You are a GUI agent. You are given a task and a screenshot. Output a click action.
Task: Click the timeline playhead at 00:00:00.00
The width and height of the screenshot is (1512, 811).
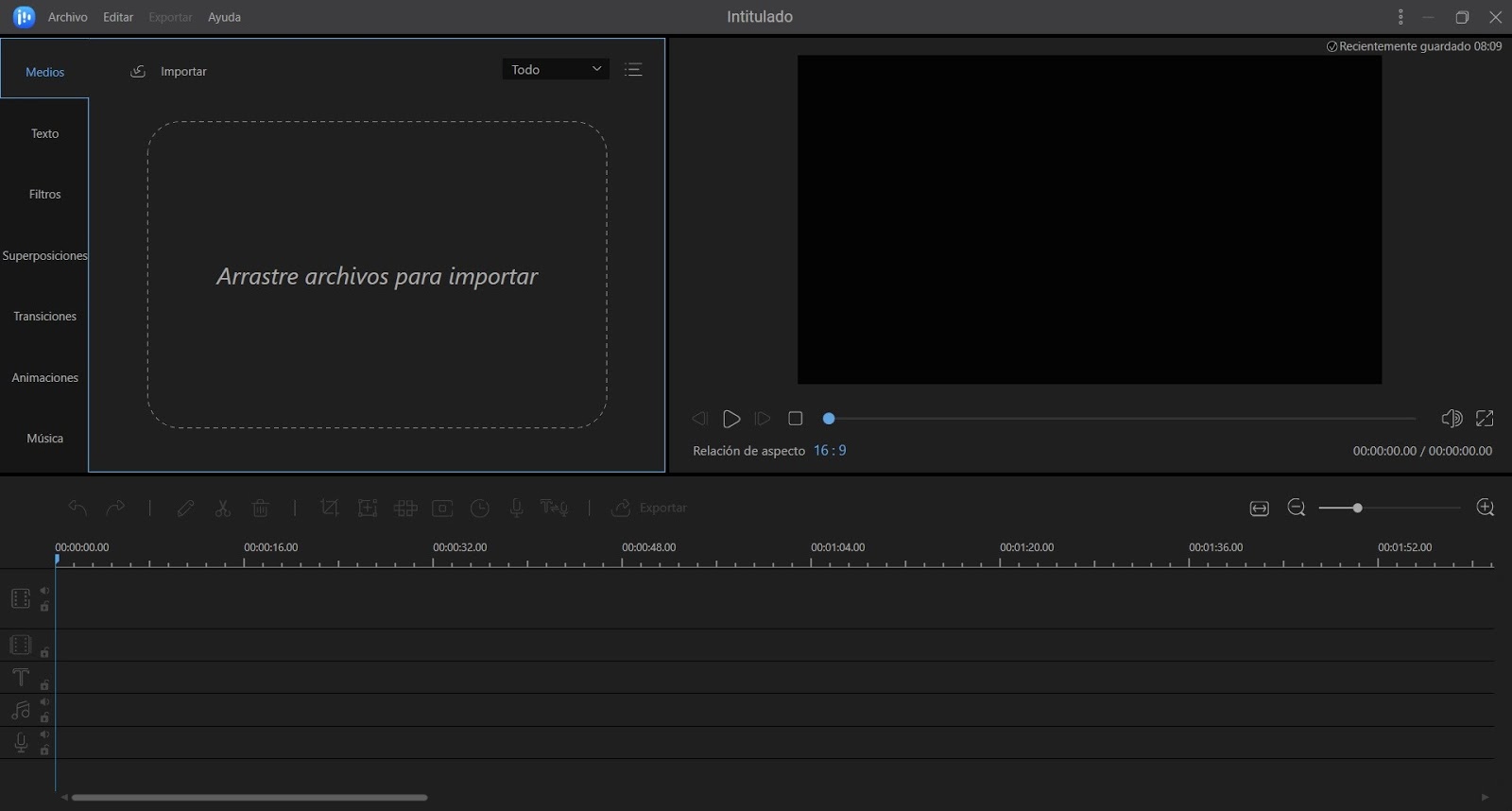[x=57, y=560]
